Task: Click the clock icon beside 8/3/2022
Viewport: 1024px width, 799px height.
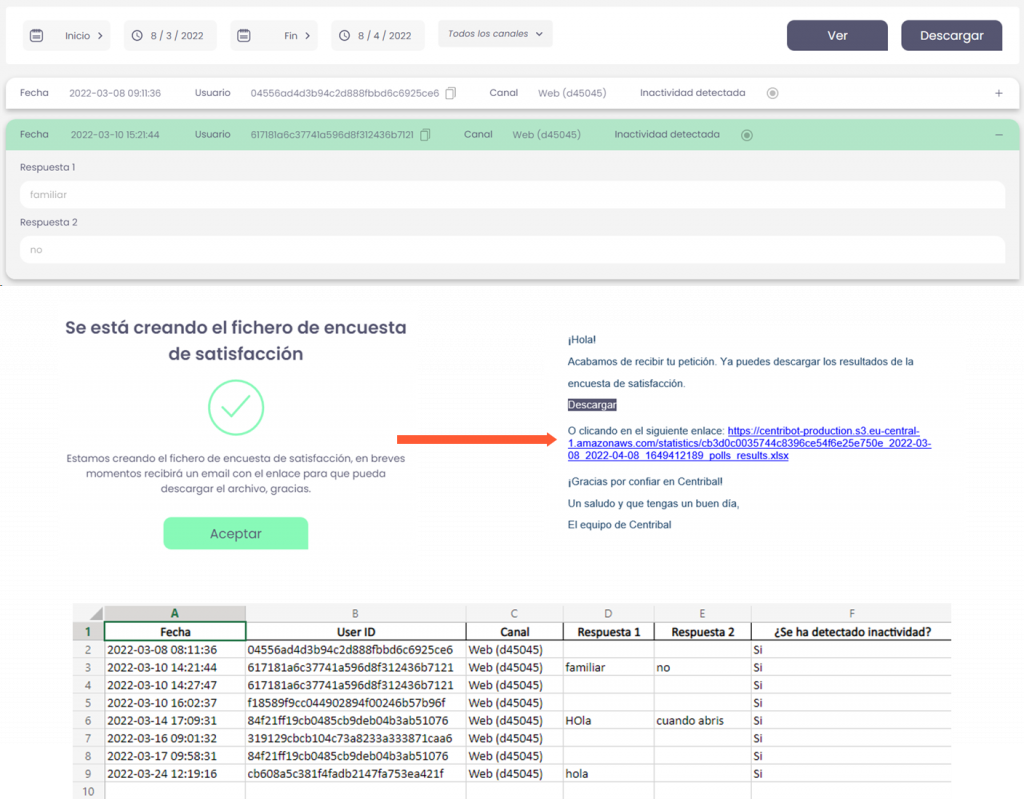Action: coord(138,35)
